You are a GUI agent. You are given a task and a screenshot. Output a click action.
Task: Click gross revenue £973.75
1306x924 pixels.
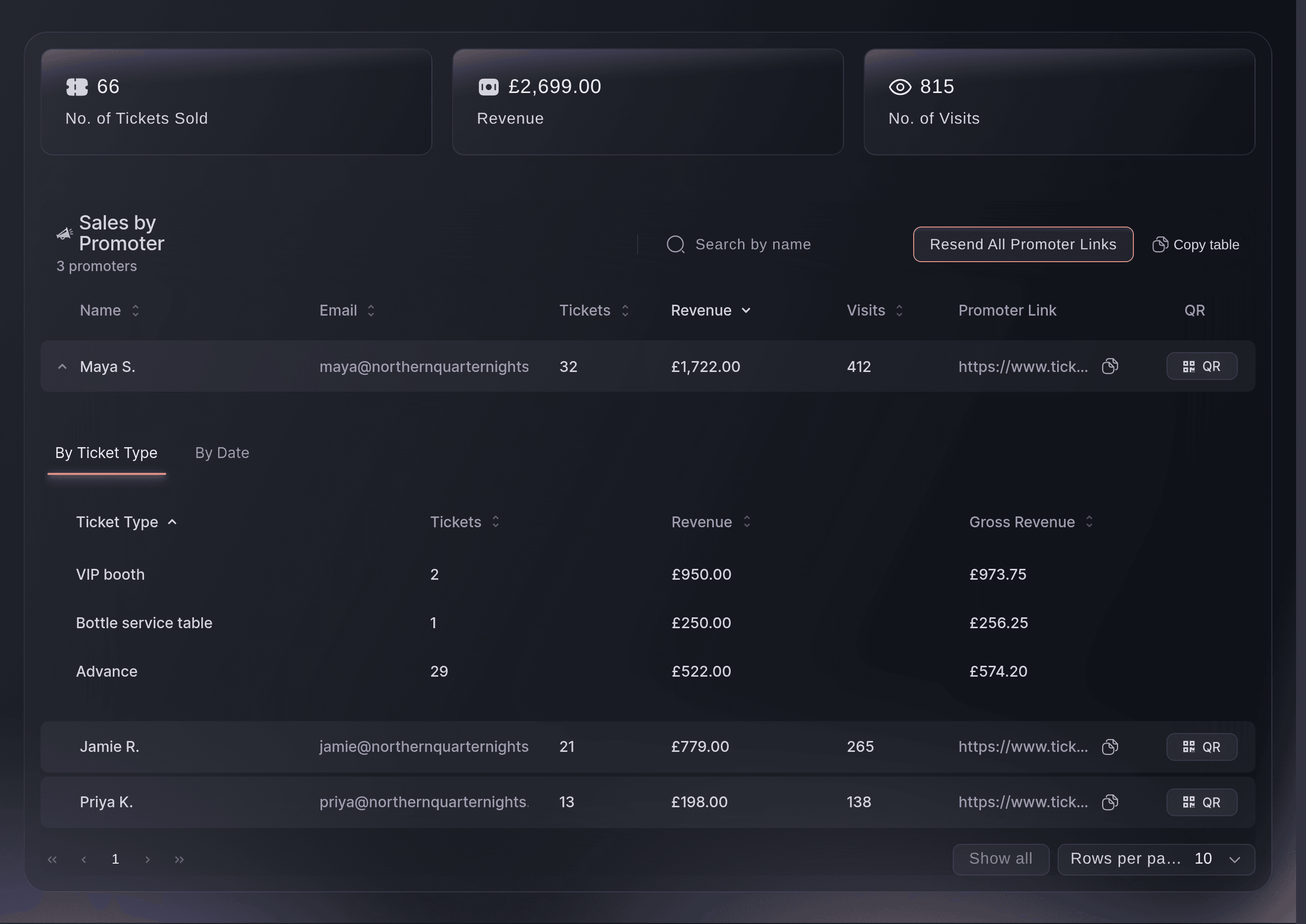pyautogui.click(x=998, y=575)
